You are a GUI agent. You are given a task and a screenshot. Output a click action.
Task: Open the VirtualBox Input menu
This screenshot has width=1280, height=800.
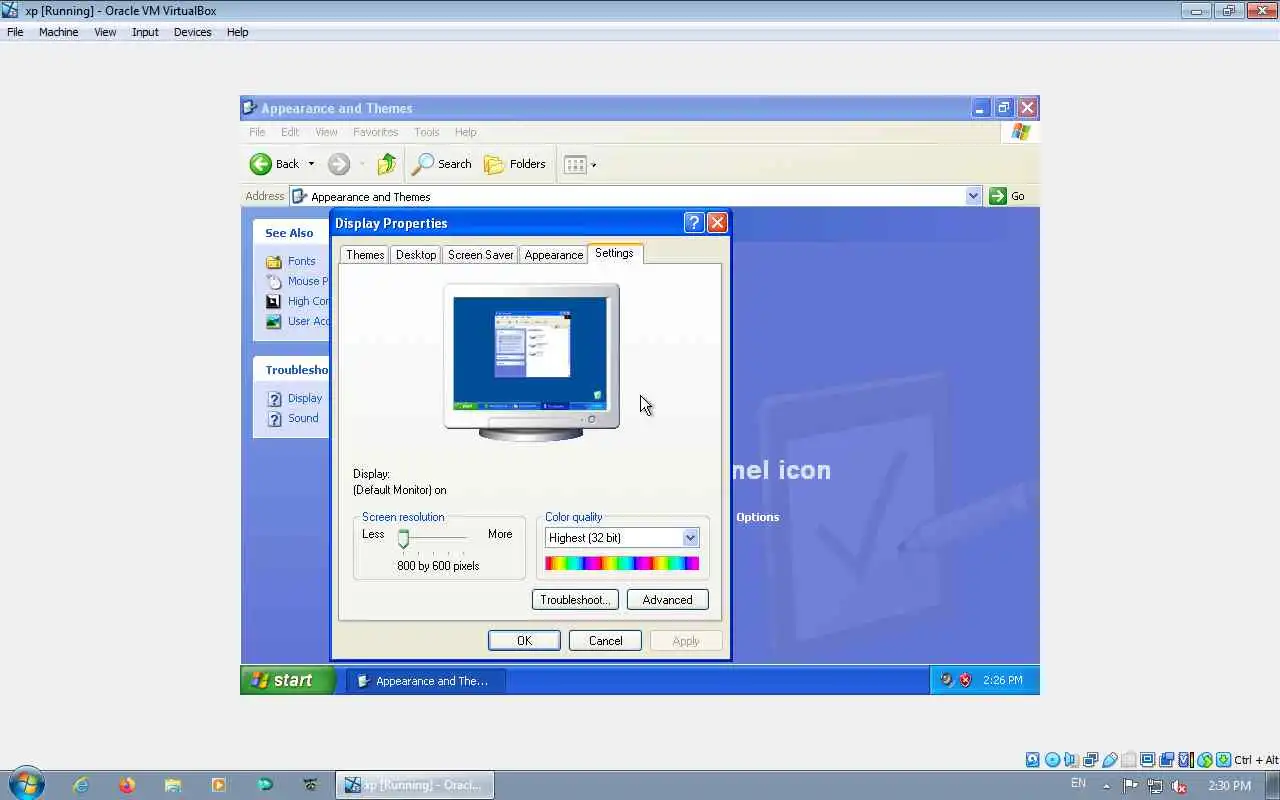145,32
